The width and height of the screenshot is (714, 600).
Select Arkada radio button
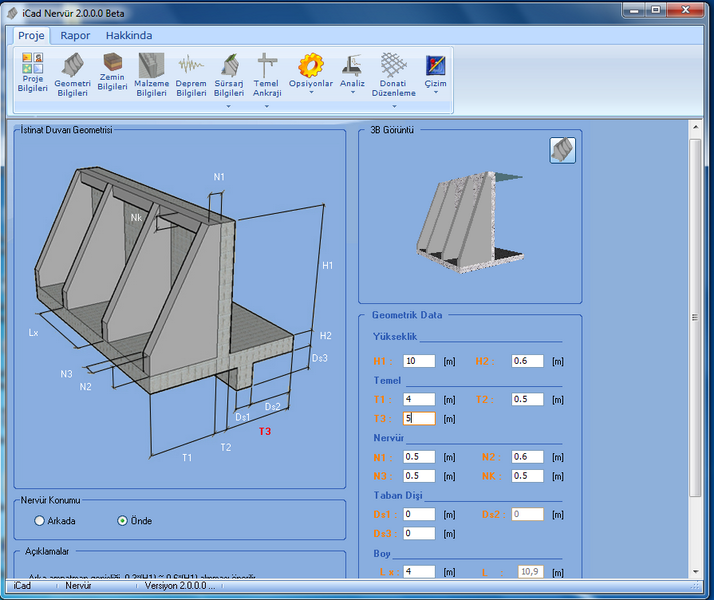click(40, 520)
